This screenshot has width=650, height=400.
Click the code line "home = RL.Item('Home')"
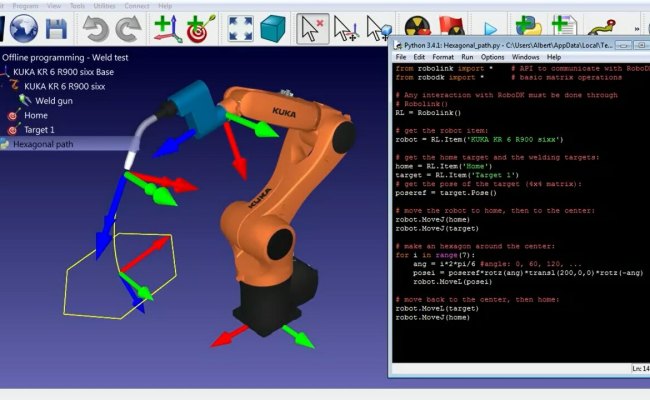click(444, 166)
